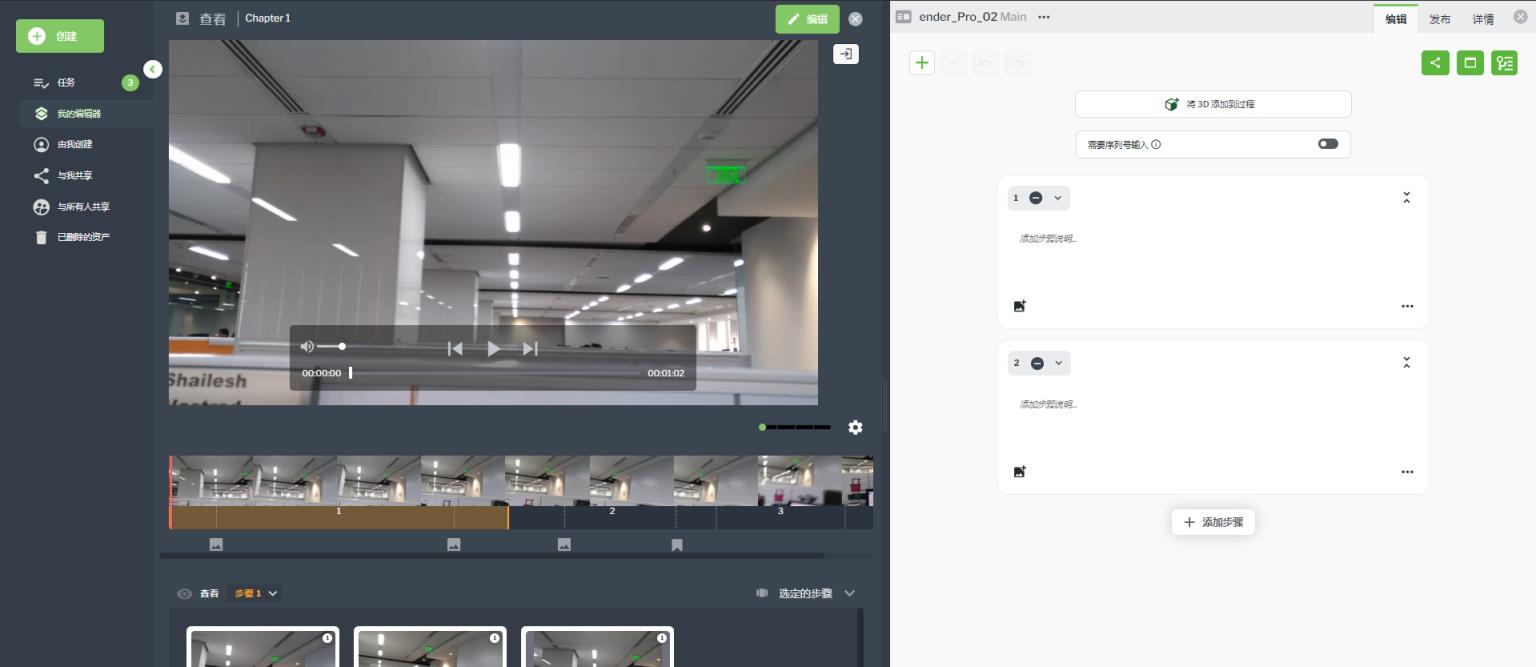
Task: Switch to the 编辑 tab
Action: tap(1395, 19)
